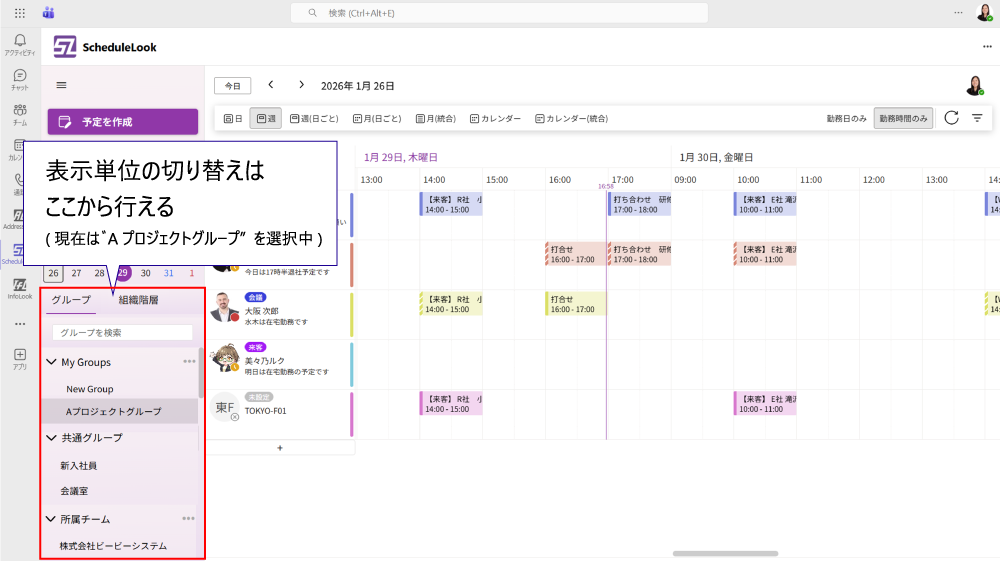Image resolution: width=1000 pixels, height=561 pixels.
Task: Switch to 組織階層 tab
Action: click(138, 300)
